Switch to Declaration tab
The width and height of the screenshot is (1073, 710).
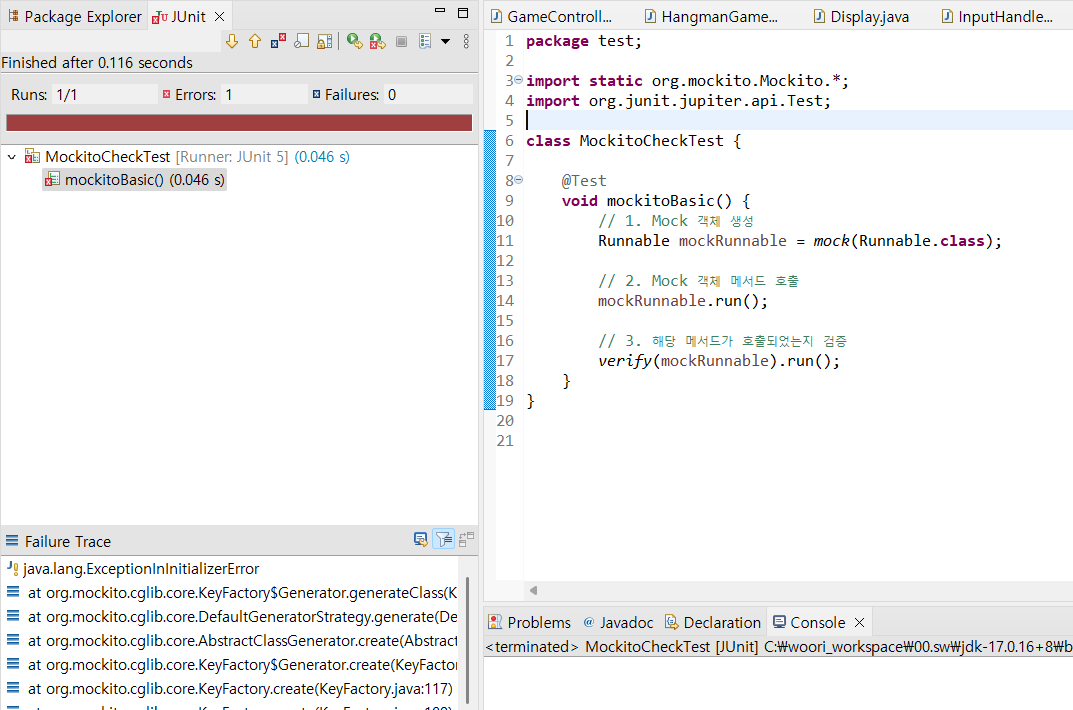712,622
